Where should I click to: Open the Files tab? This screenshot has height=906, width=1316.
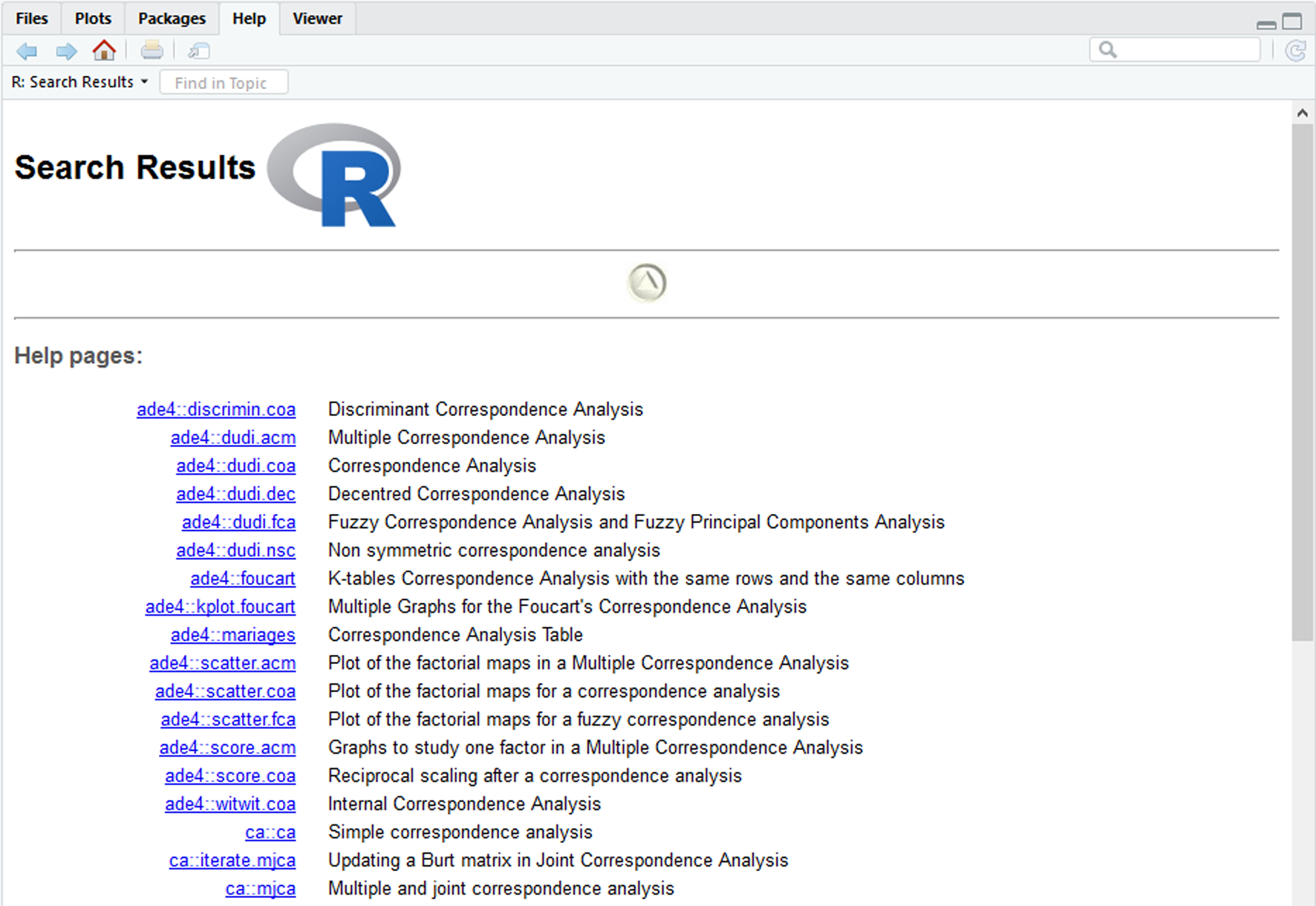(32, 19)
